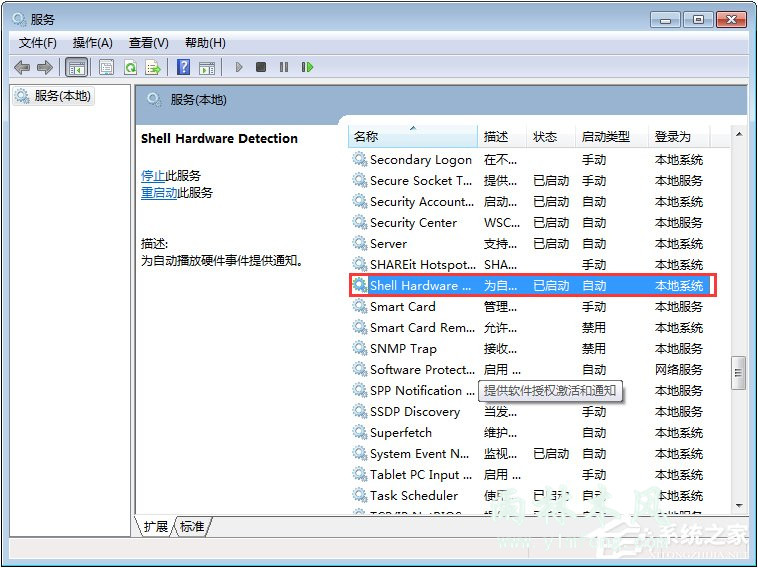Viewport: 758px width, 568px height.
Task: Select the System Event N... service row
Action: click(529, 454)
